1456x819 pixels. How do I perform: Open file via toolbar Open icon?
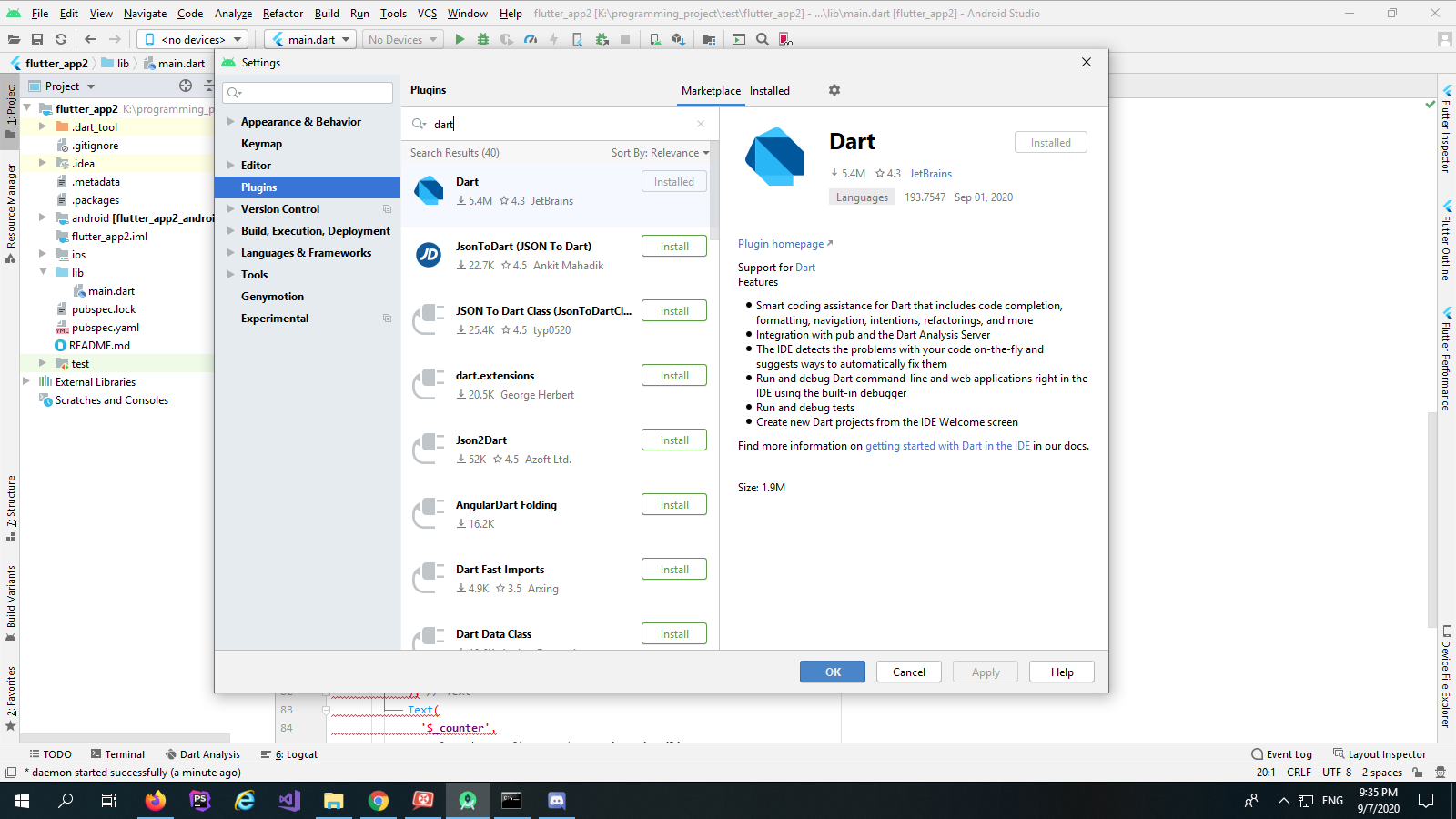tap(14, 39)
